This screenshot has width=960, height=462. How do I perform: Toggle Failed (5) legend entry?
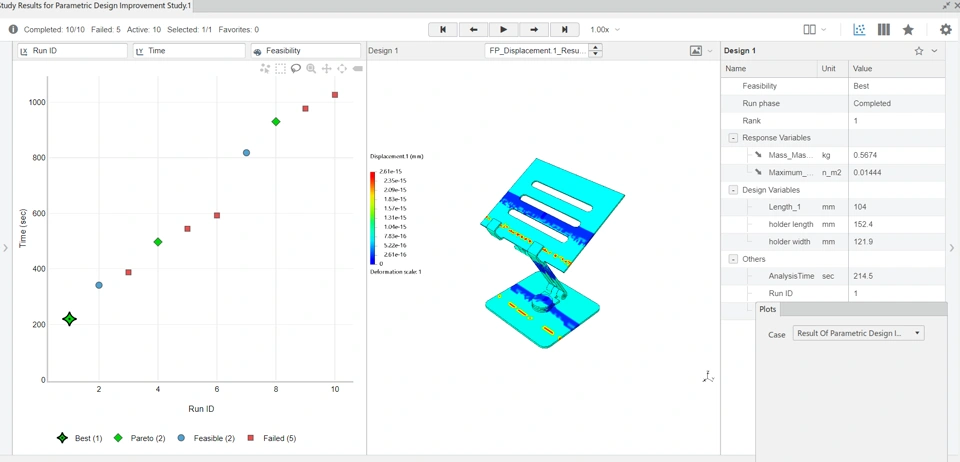271,438
